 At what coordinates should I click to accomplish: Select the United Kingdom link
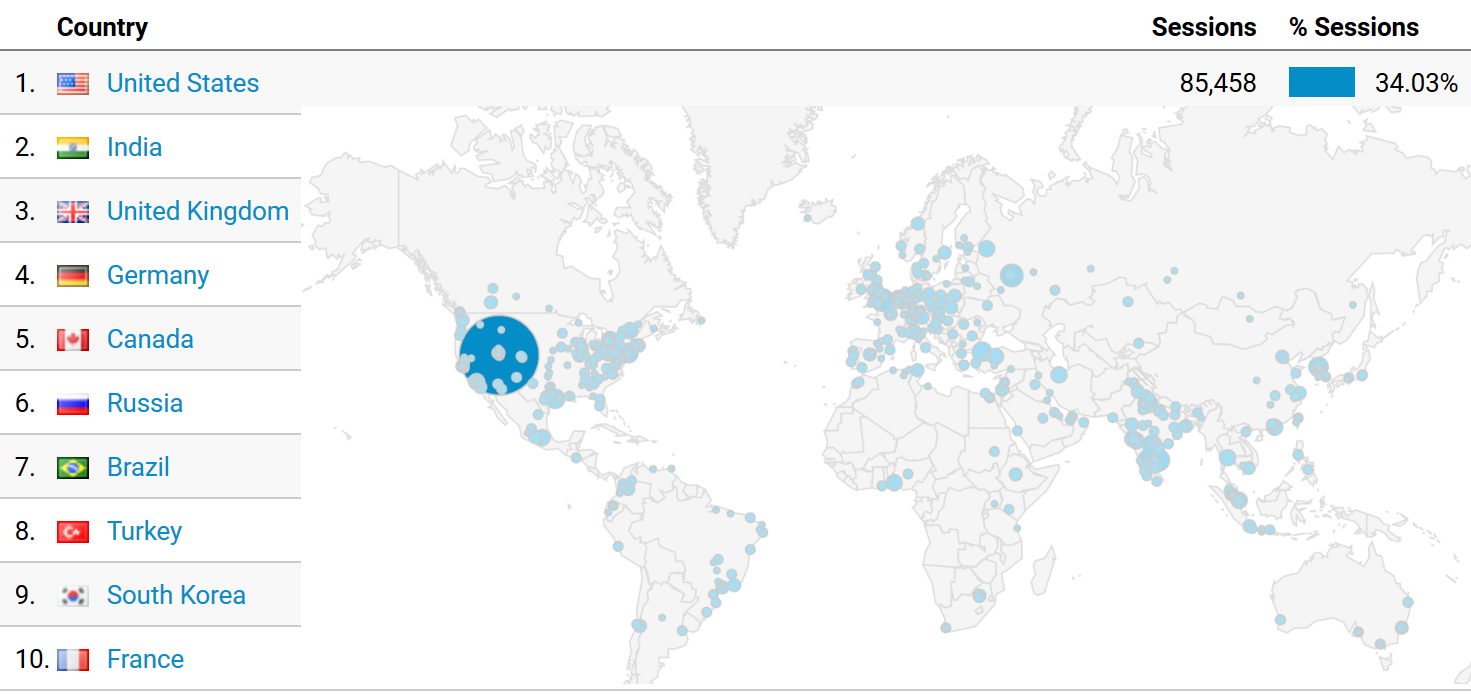pyautogui.click(x=198, y=211)
